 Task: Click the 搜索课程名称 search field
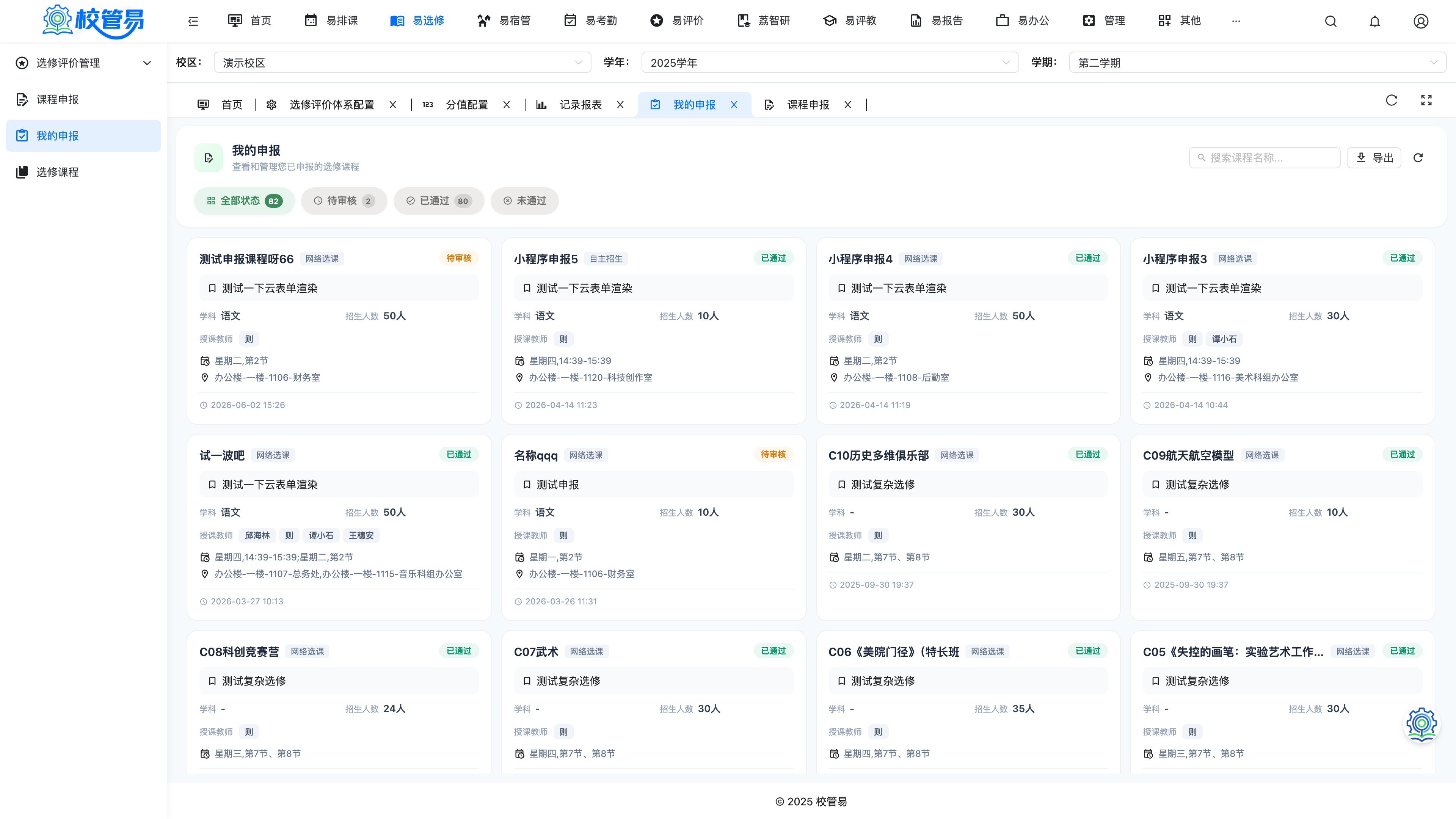click(x=1265, y=158)
